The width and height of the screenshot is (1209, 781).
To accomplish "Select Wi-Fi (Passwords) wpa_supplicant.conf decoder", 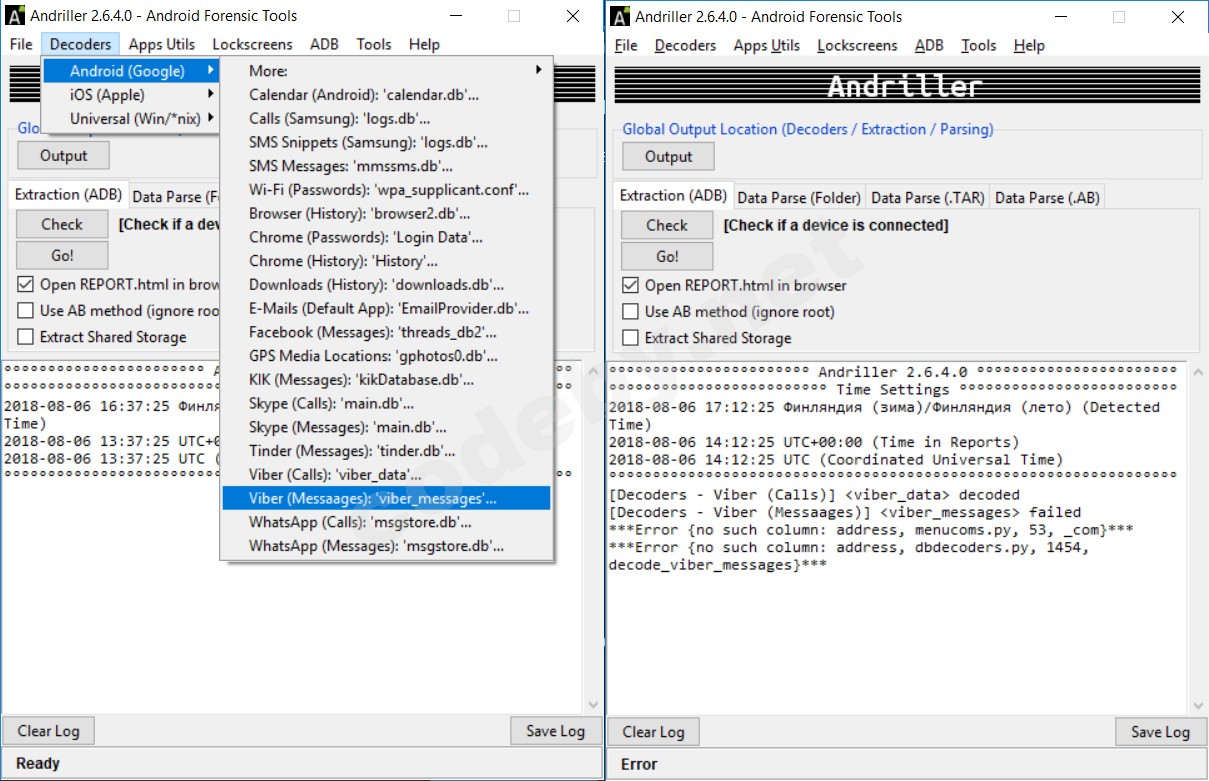I will (x=387, y=189).
